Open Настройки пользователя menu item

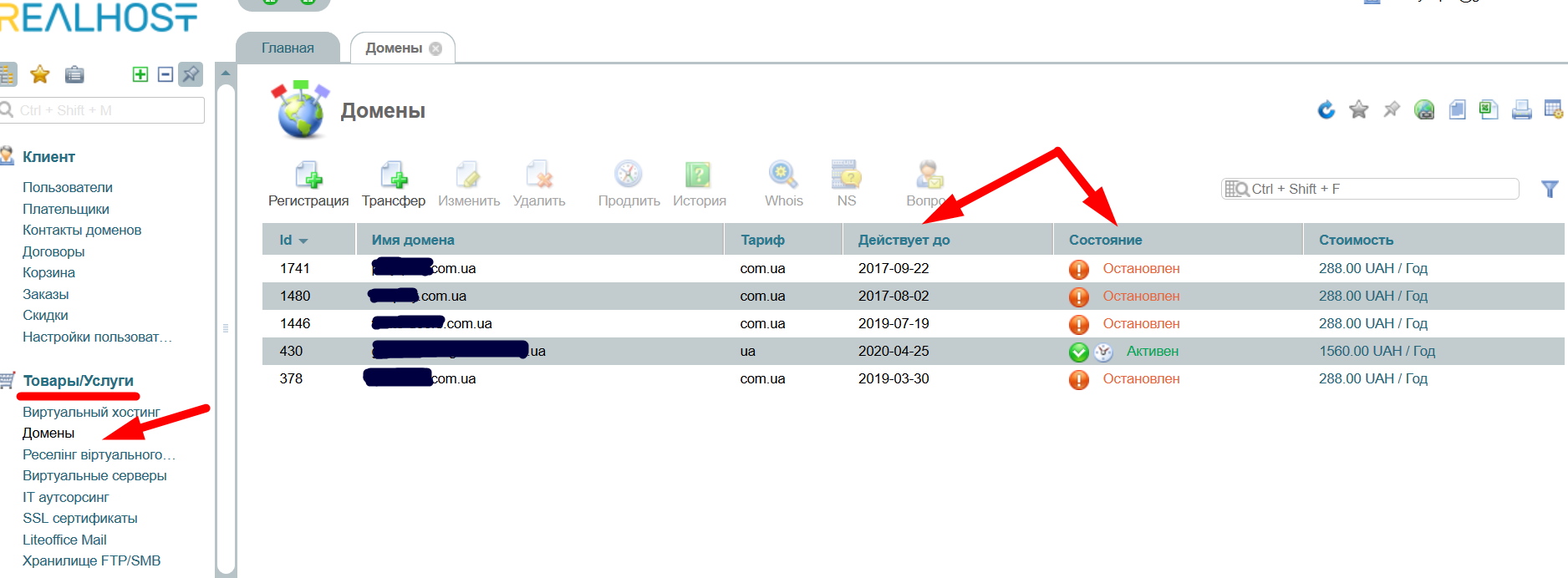coord(97,337)
